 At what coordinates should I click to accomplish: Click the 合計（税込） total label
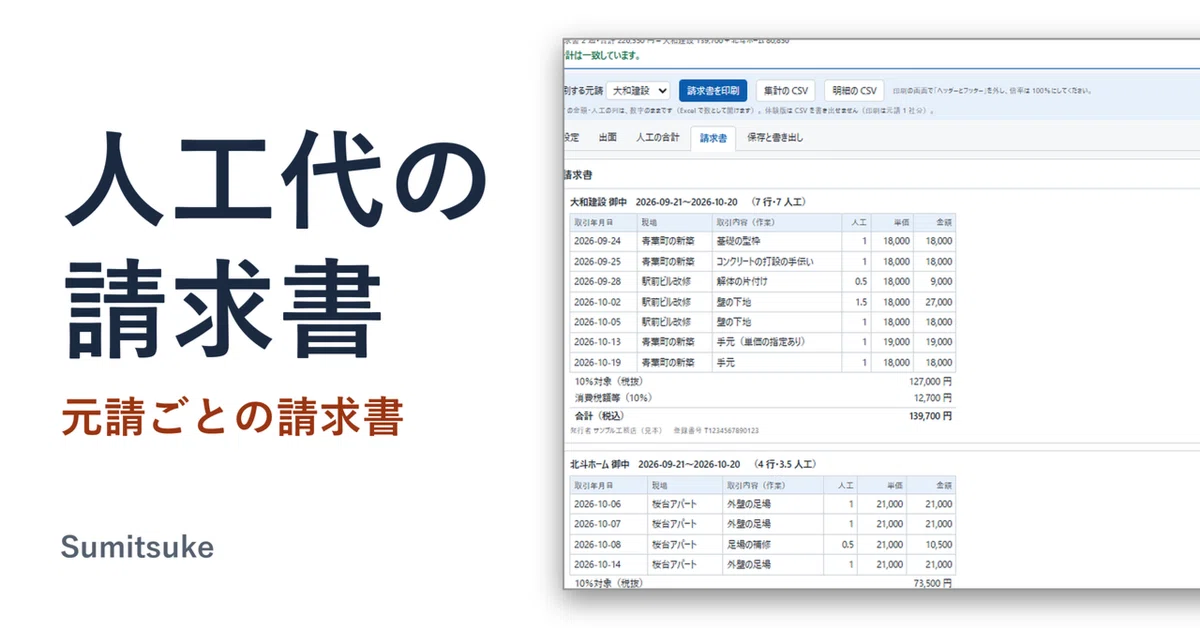pyautogui.click(x=598, y=414)
